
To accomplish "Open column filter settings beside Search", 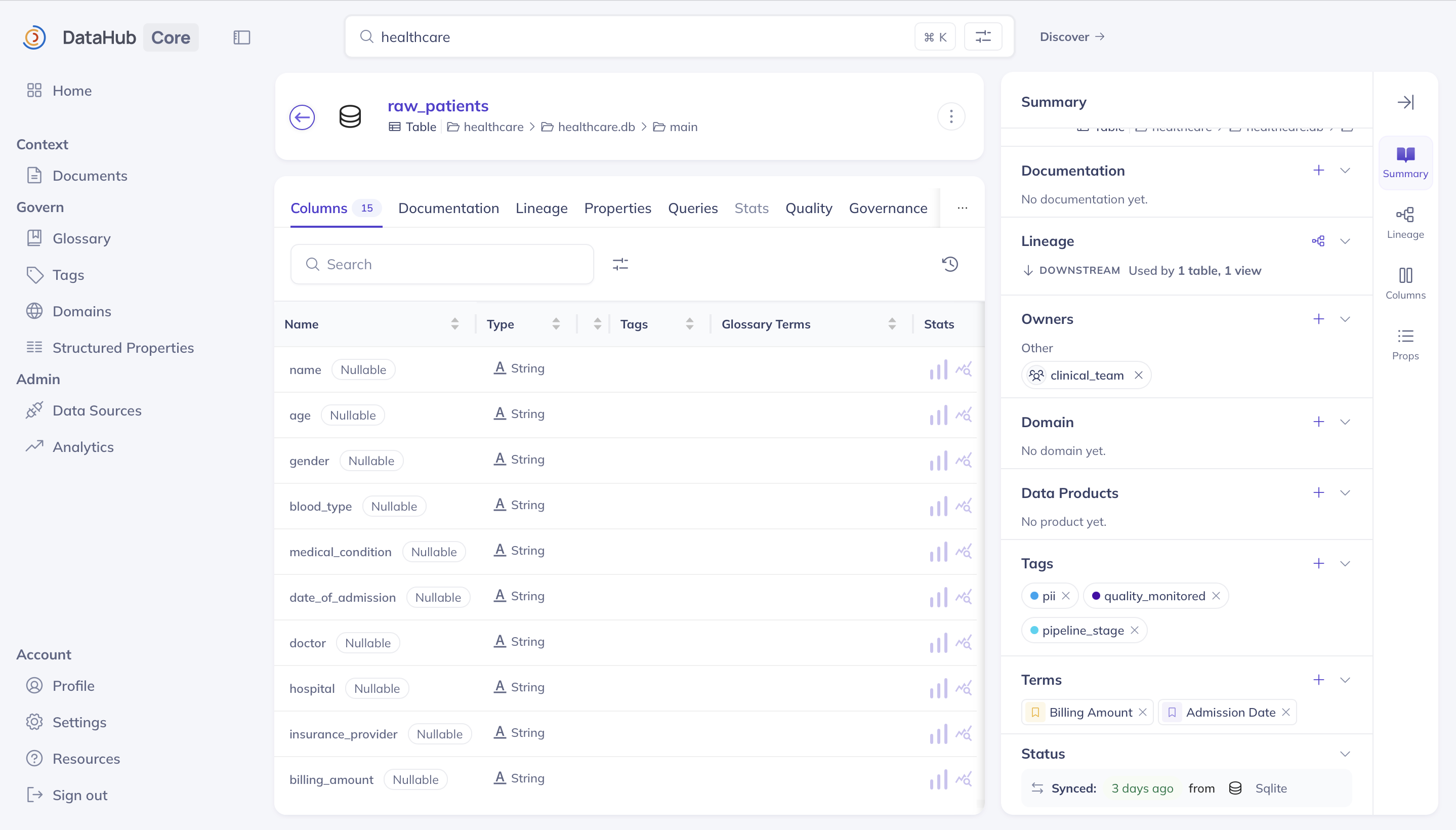I will click(620, 265).
